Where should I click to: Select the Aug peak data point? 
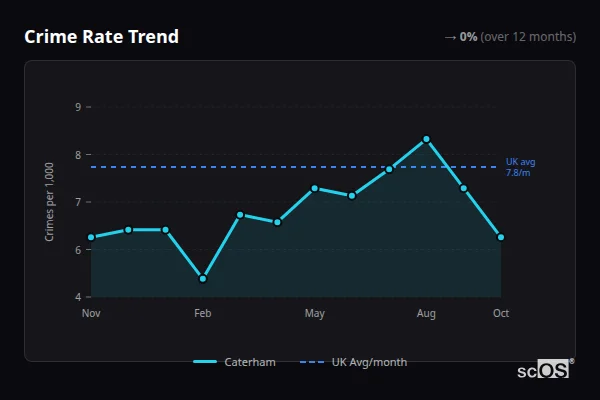point(426,139)
